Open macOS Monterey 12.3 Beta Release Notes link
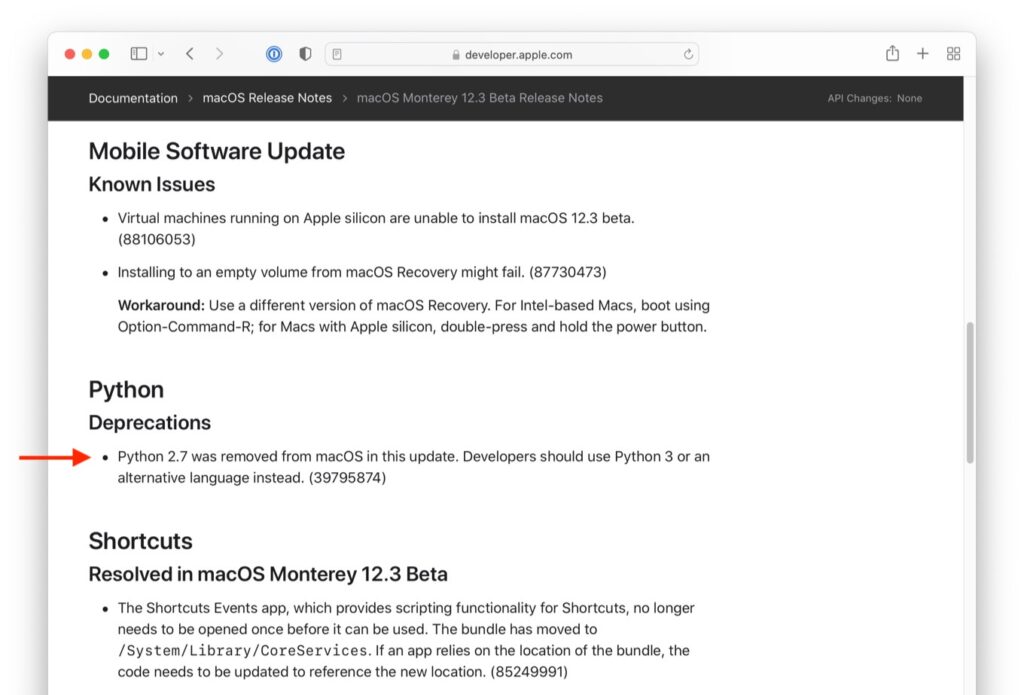The image size is (1024, 695). [x=480, y=97]
